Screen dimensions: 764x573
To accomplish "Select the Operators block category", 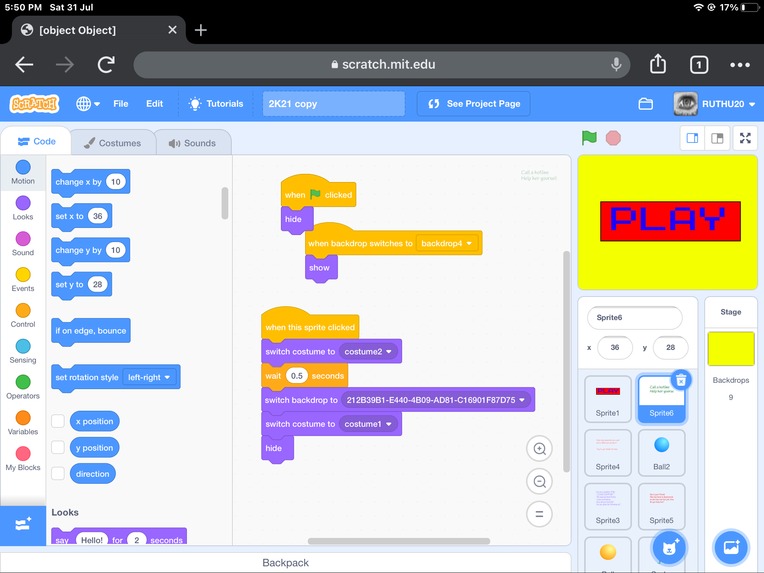I will 23,387.
